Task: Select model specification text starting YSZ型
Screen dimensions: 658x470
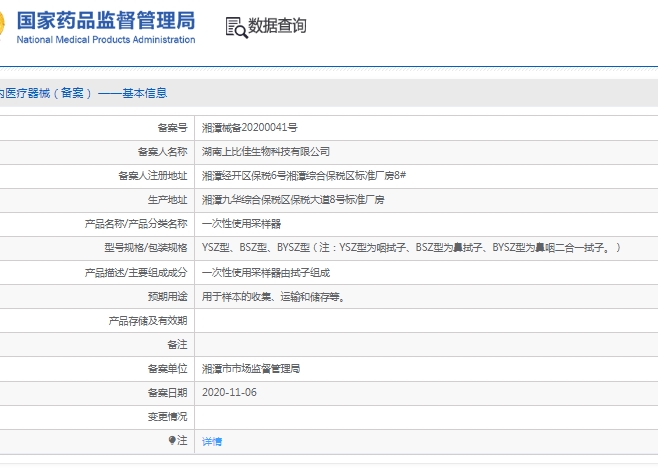Action: pos(411,248)
